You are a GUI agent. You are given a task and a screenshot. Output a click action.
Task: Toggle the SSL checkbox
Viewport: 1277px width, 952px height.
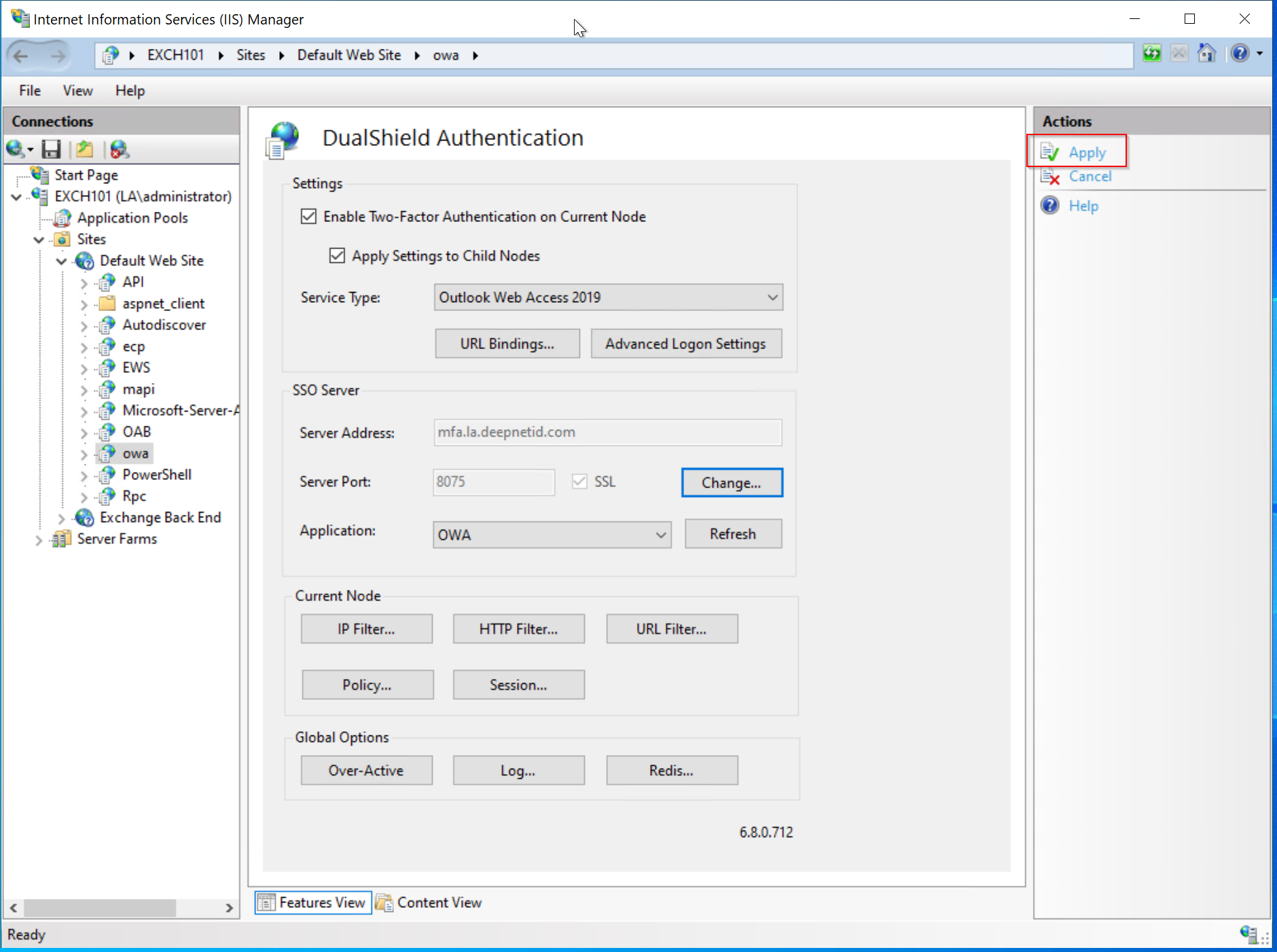[579, 481]
